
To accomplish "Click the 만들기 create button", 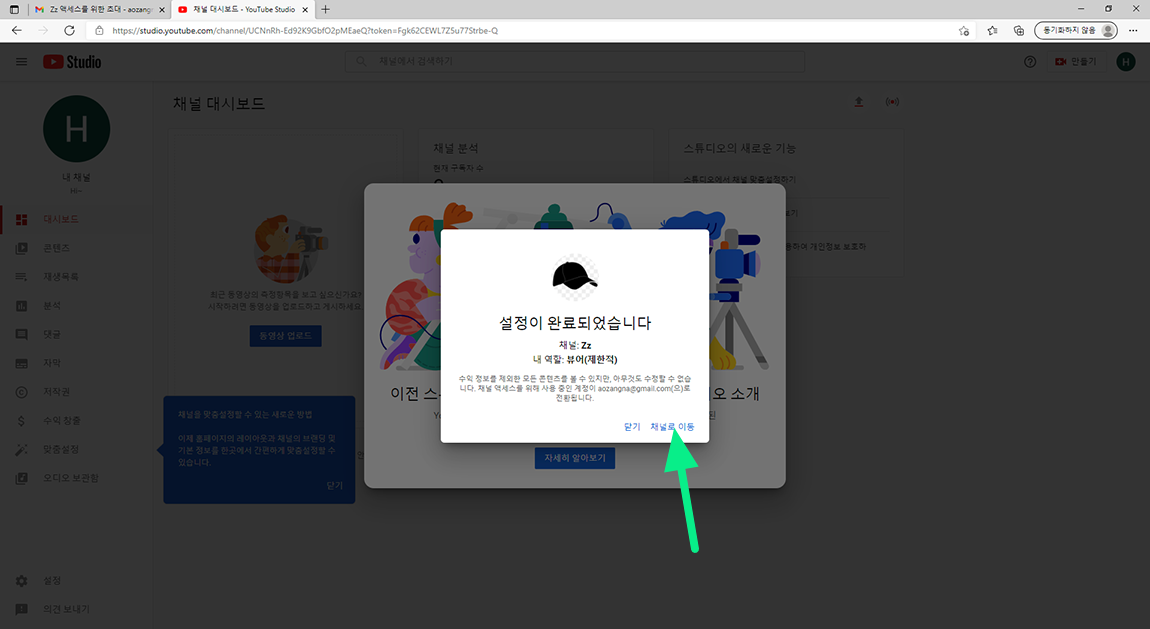I will (x=1075, y=62).
